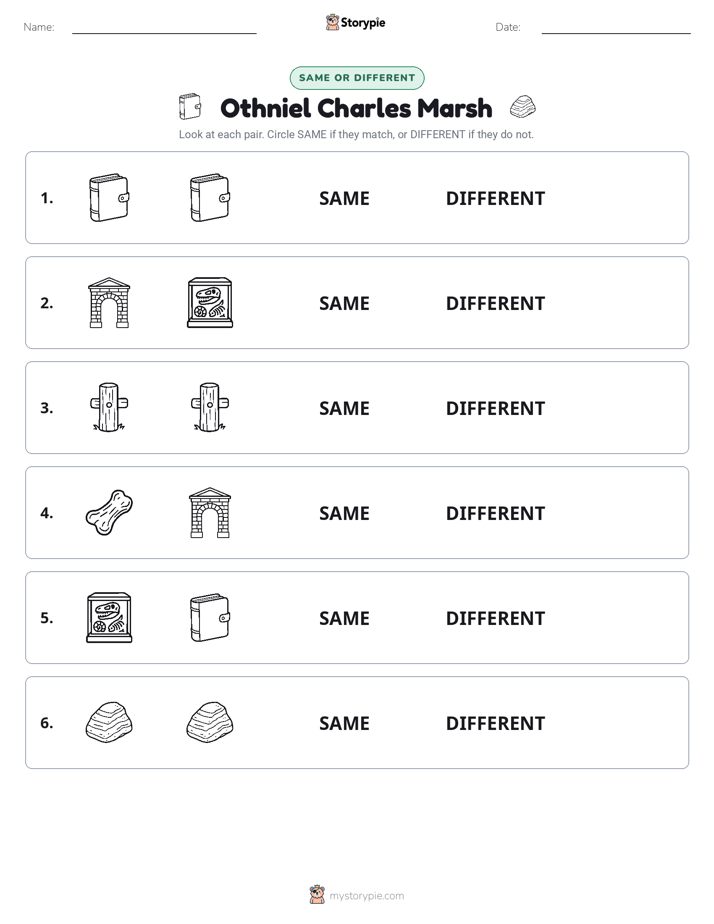Click the stone archway icon in row 2

[x=109, y=303]
